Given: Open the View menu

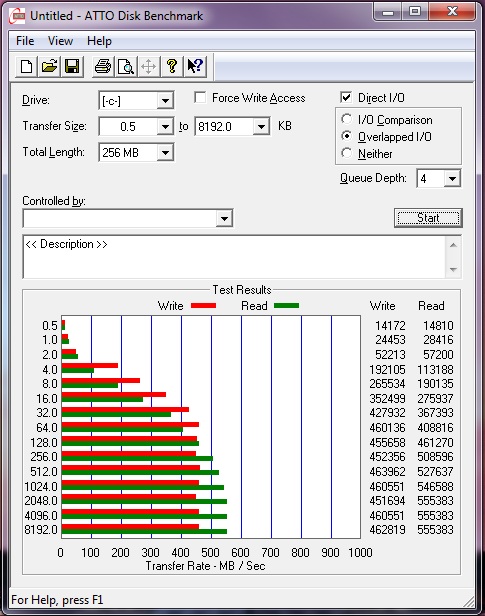Looking at the screenshot, I should click(x=60, y=41).
